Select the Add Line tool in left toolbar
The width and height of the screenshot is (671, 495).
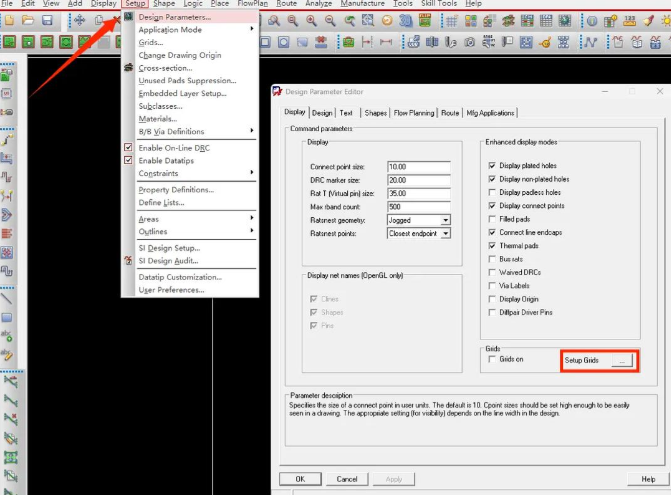pos(7,298)
